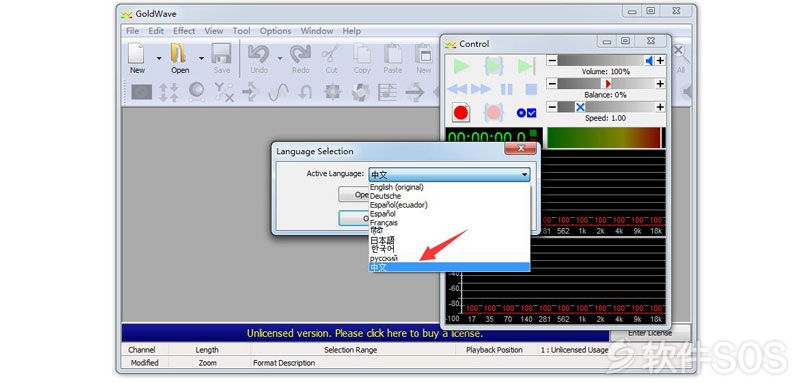Increase speed with plus button
Viewport: 800px width, 383px height.
(660, 107)
